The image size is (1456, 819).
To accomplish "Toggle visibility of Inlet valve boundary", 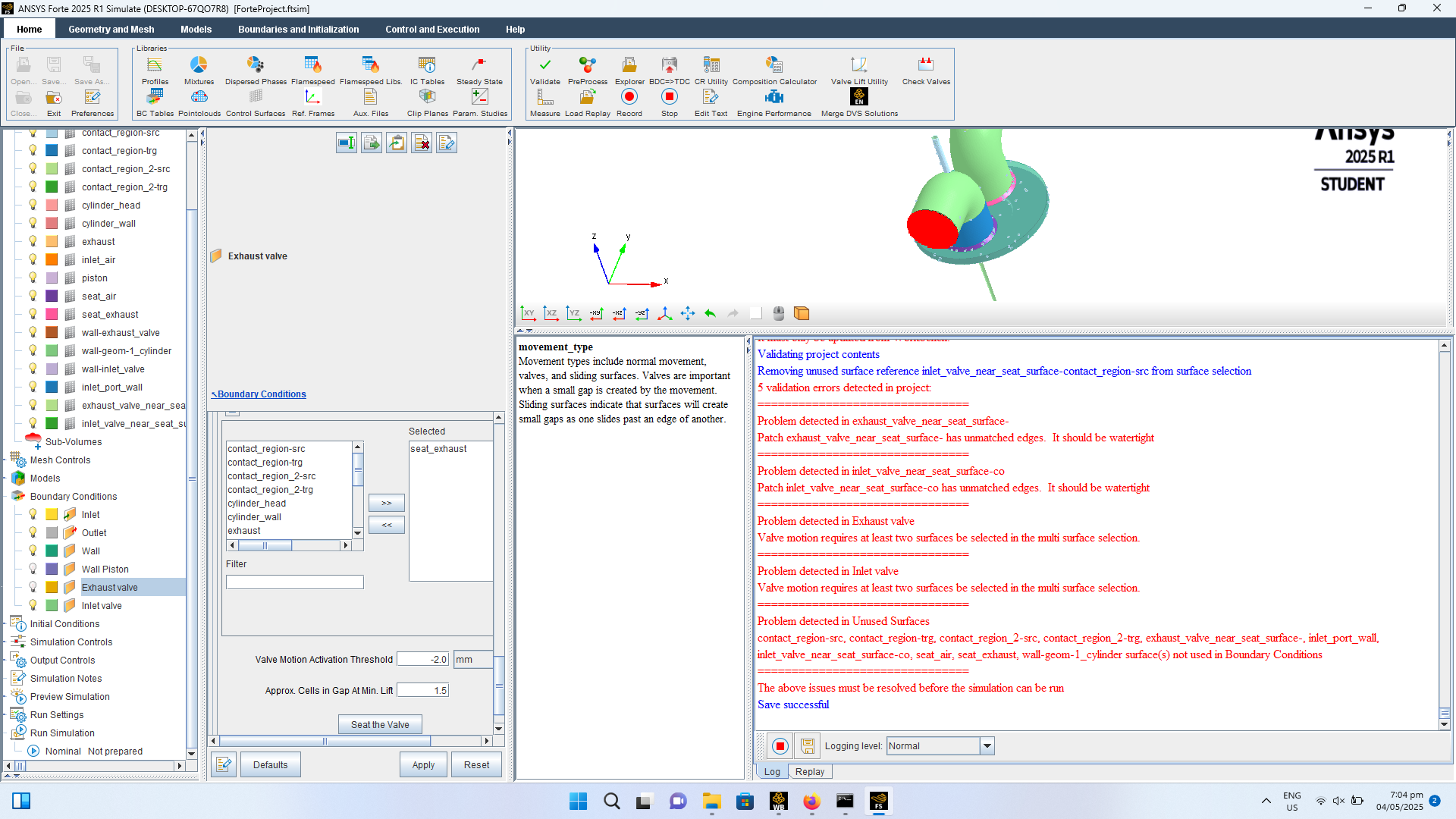I will 33,605.
